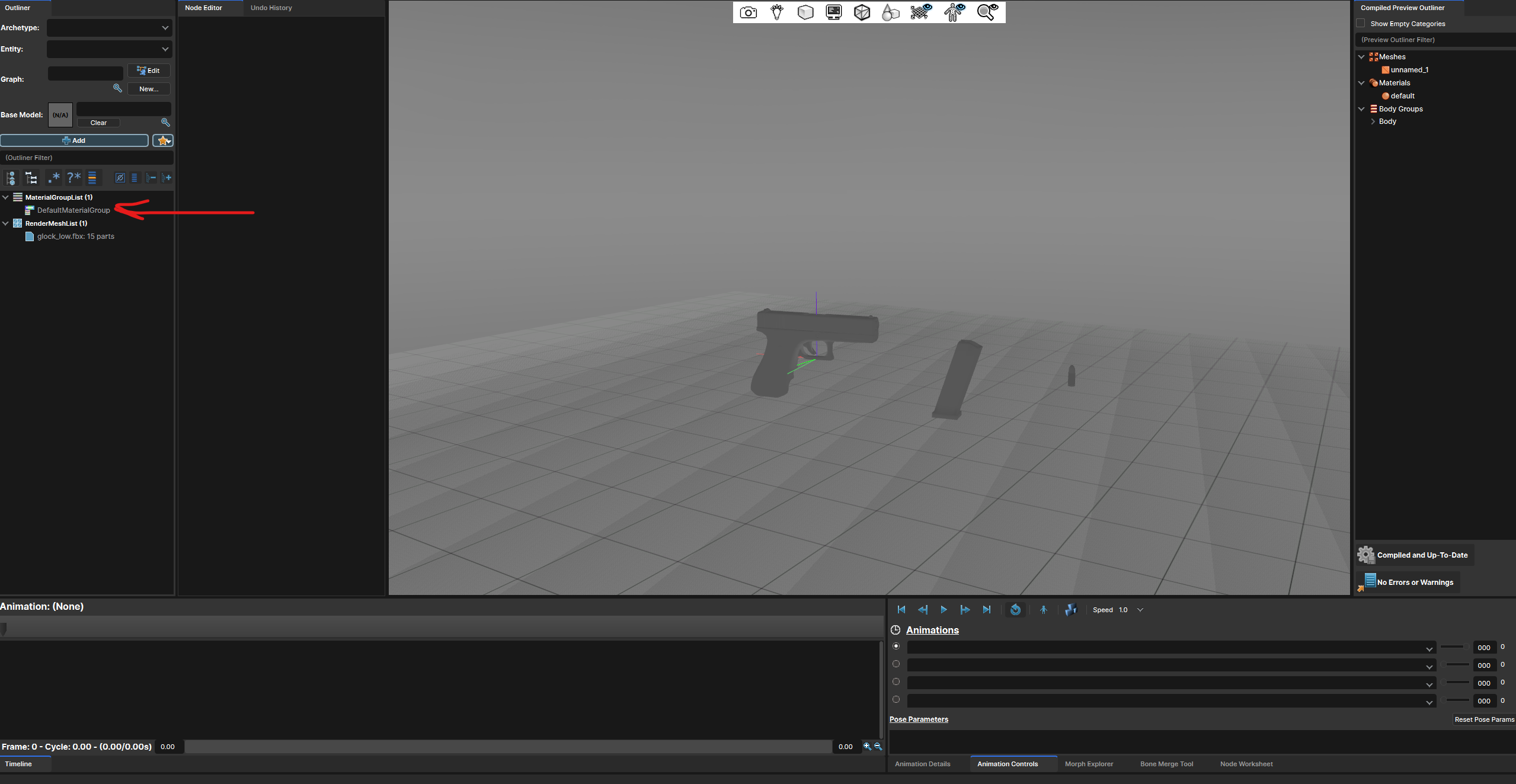
Task: Expand the Body node in Compiled Preview Outliner
Action: point(1373,121)
